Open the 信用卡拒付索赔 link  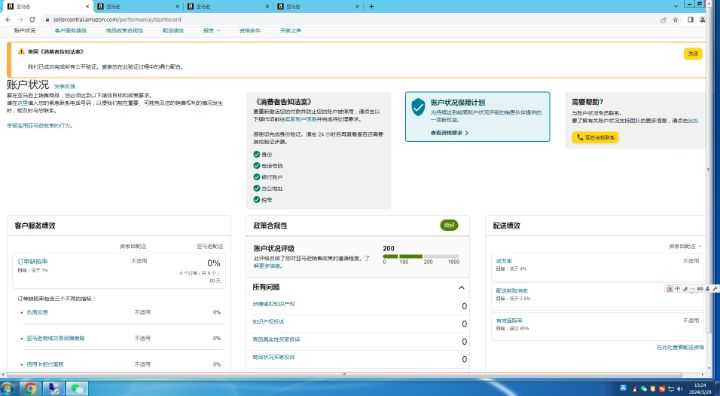(x=45, y=364)
